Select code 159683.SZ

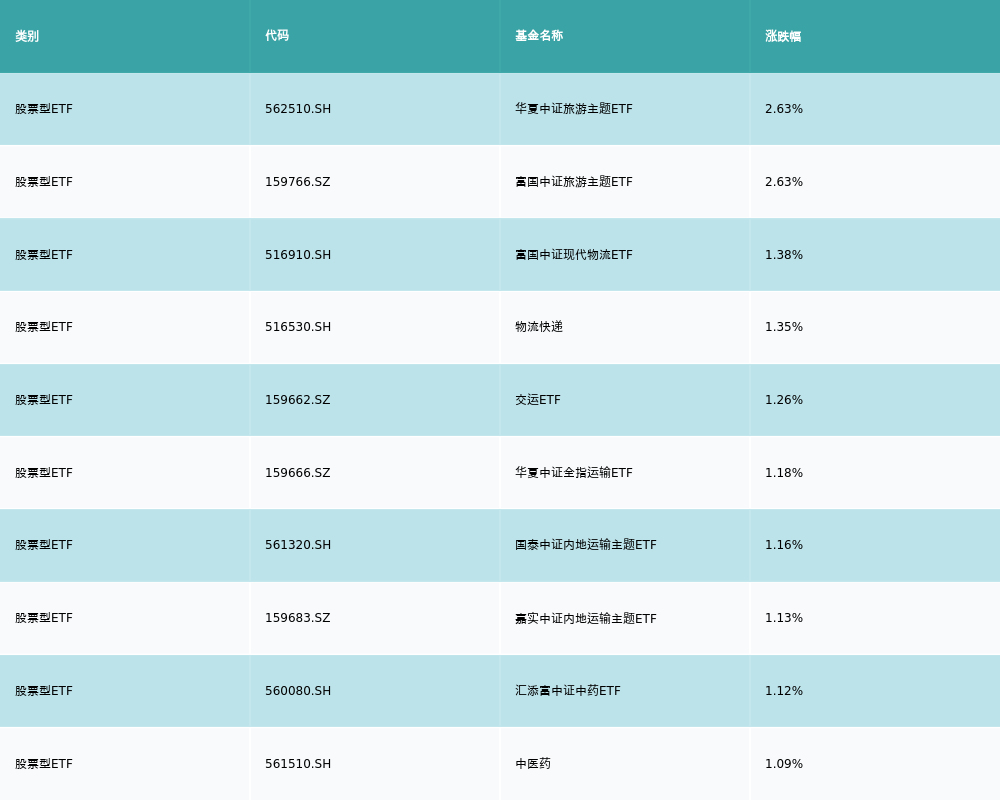[298, 618]
